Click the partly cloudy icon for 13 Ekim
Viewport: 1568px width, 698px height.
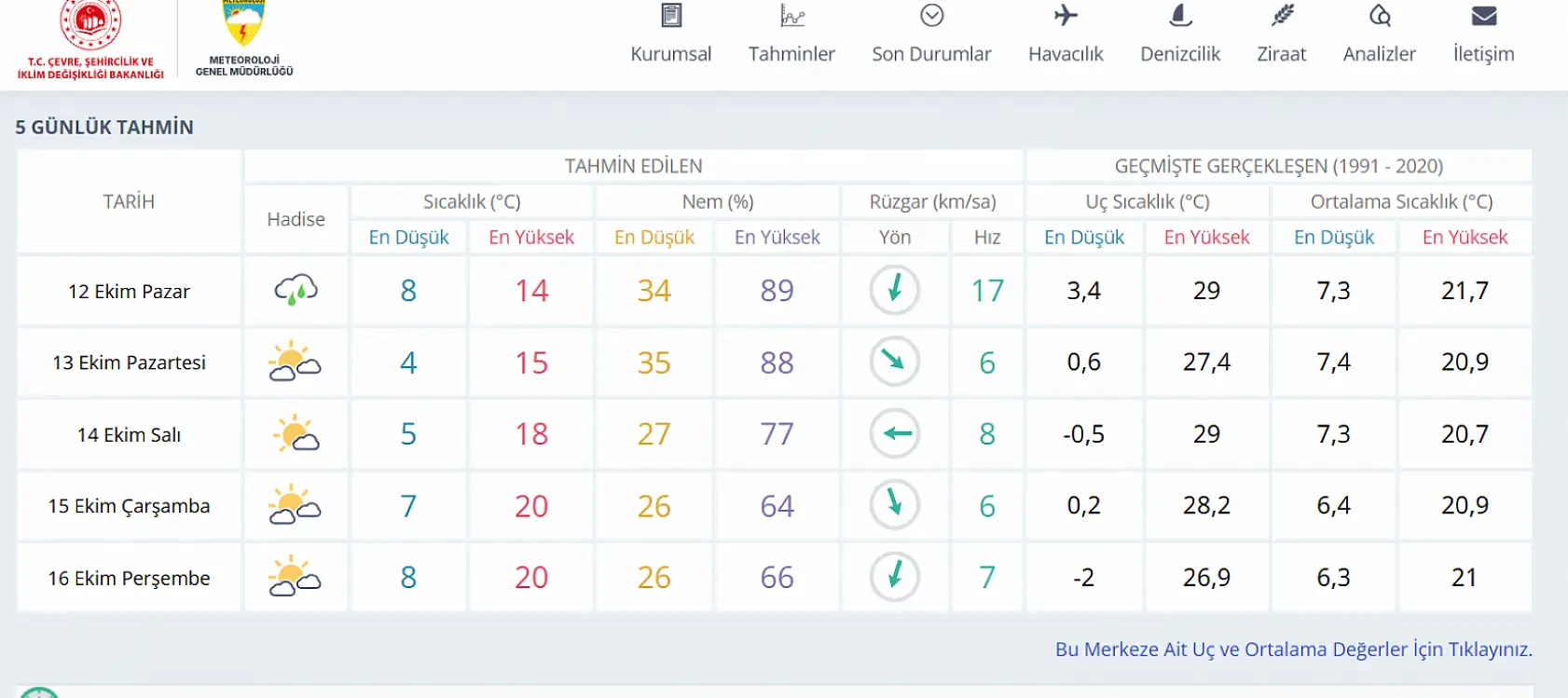pyautogui.click(x=296, y=363)
